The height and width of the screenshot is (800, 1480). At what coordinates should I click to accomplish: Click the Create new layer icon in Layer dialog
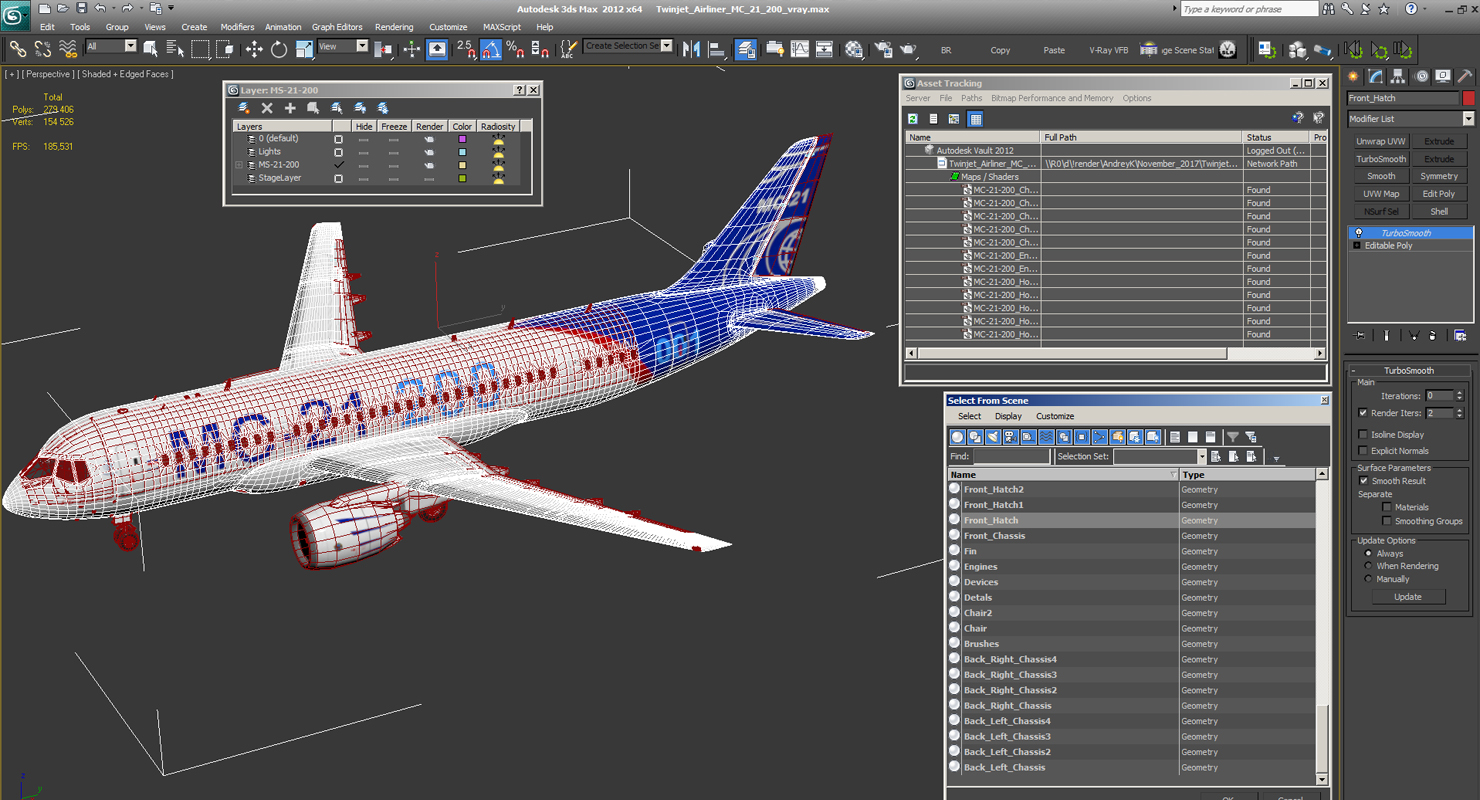click(x=244, y=108)
